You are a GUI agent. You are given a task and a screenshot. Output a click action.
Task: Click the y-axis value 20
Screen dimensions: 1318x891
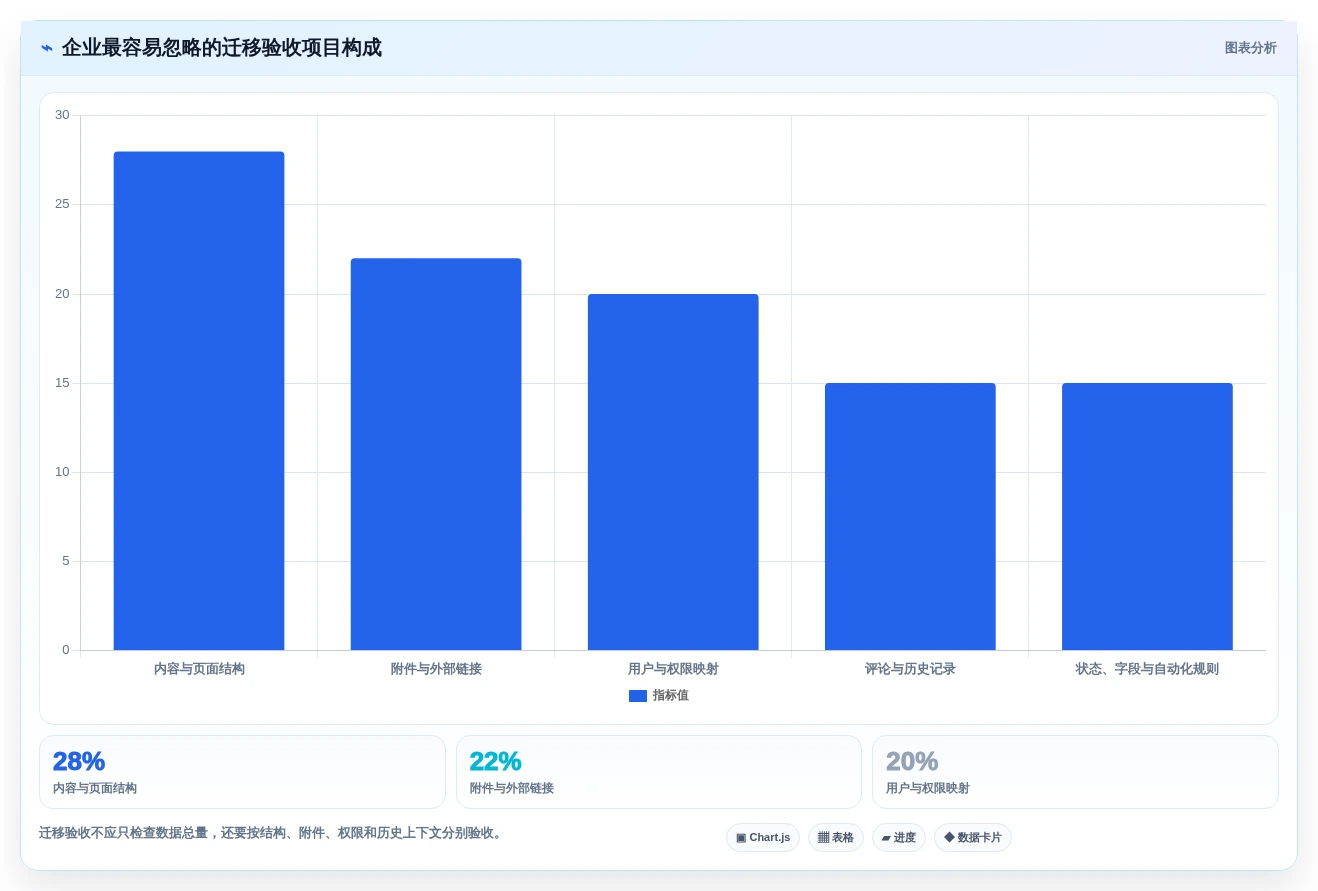pos(62,294)
